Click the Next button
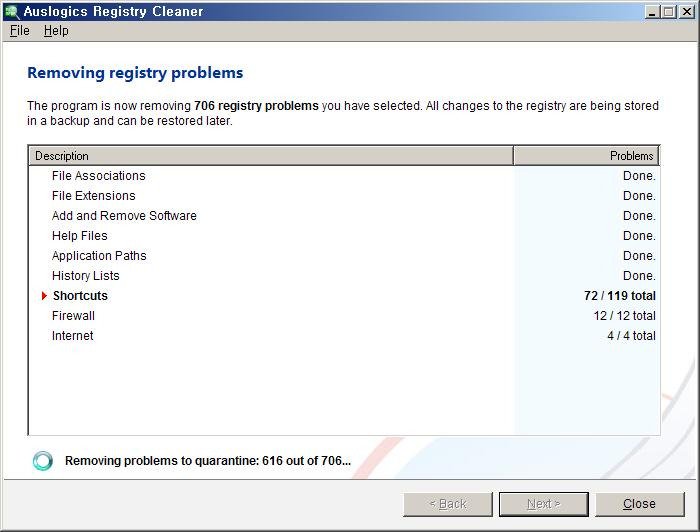The width and height of the screenshot is (700, 532). click(543, 504)
